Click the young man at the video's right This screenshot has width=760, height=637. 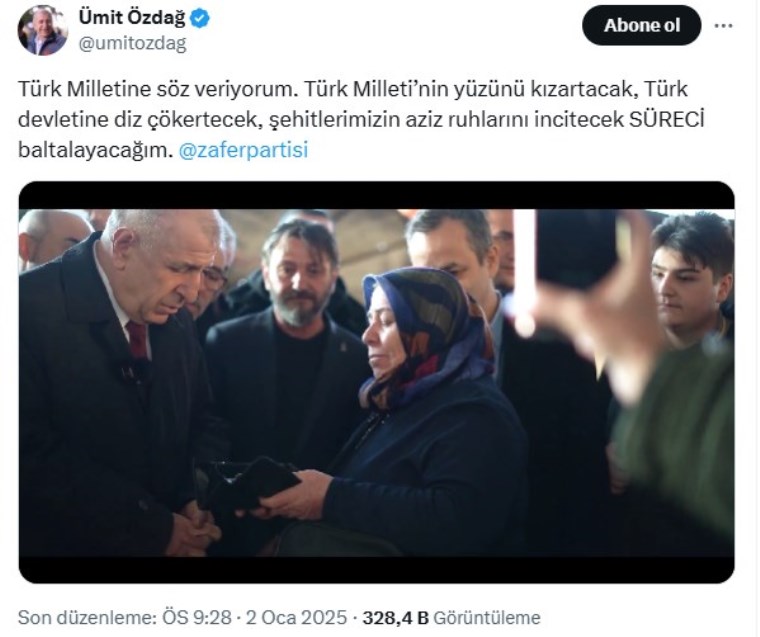691,276
